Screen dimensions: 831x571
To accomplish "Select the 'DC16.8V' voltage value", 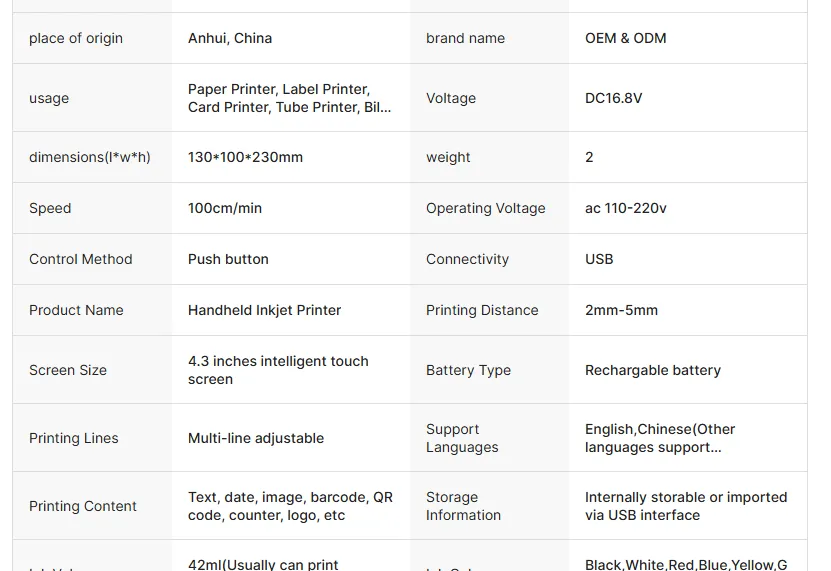I will point(613,98).
